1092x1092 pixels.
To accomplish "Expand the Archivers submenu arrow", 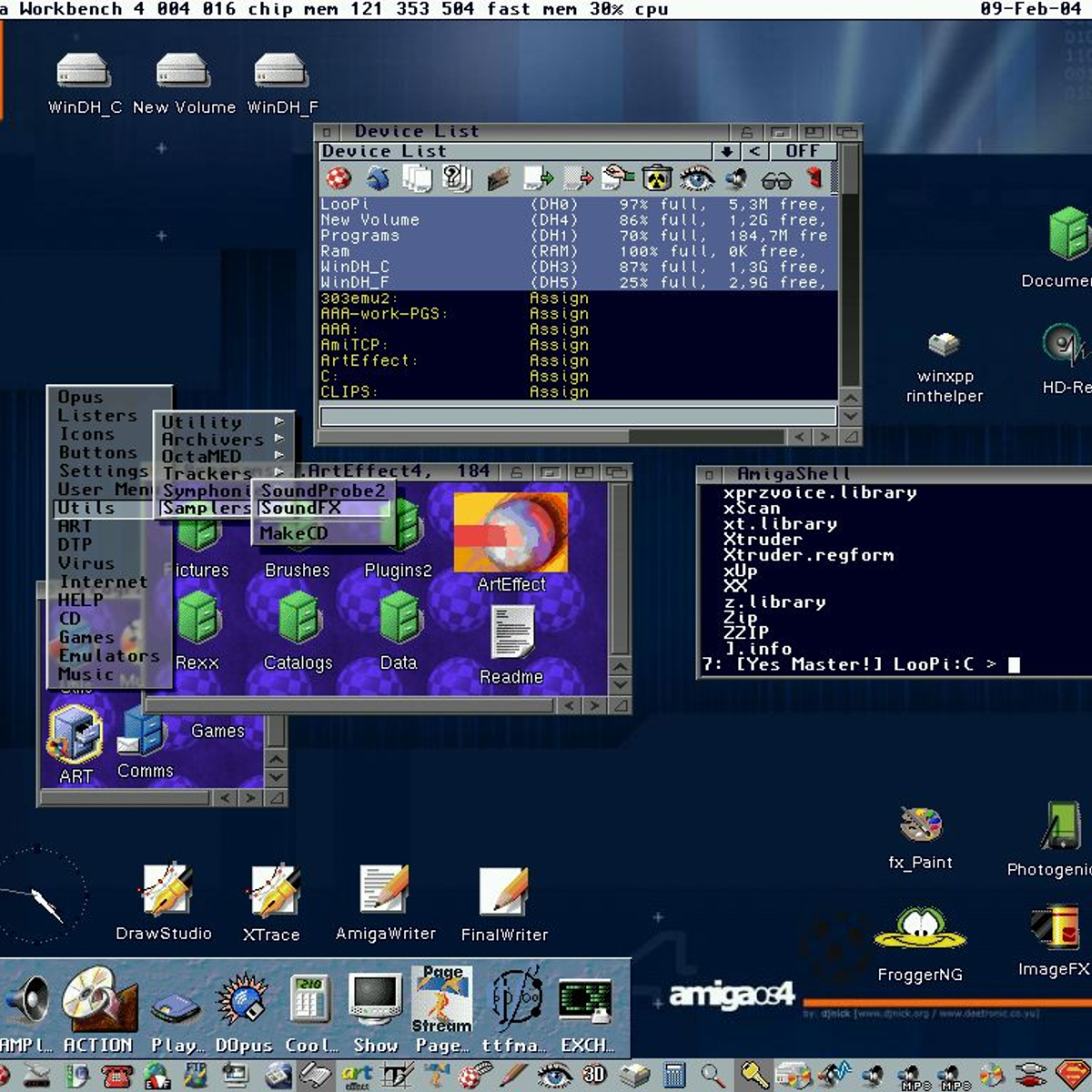I will pyautogui.click(x=279, y=439).
